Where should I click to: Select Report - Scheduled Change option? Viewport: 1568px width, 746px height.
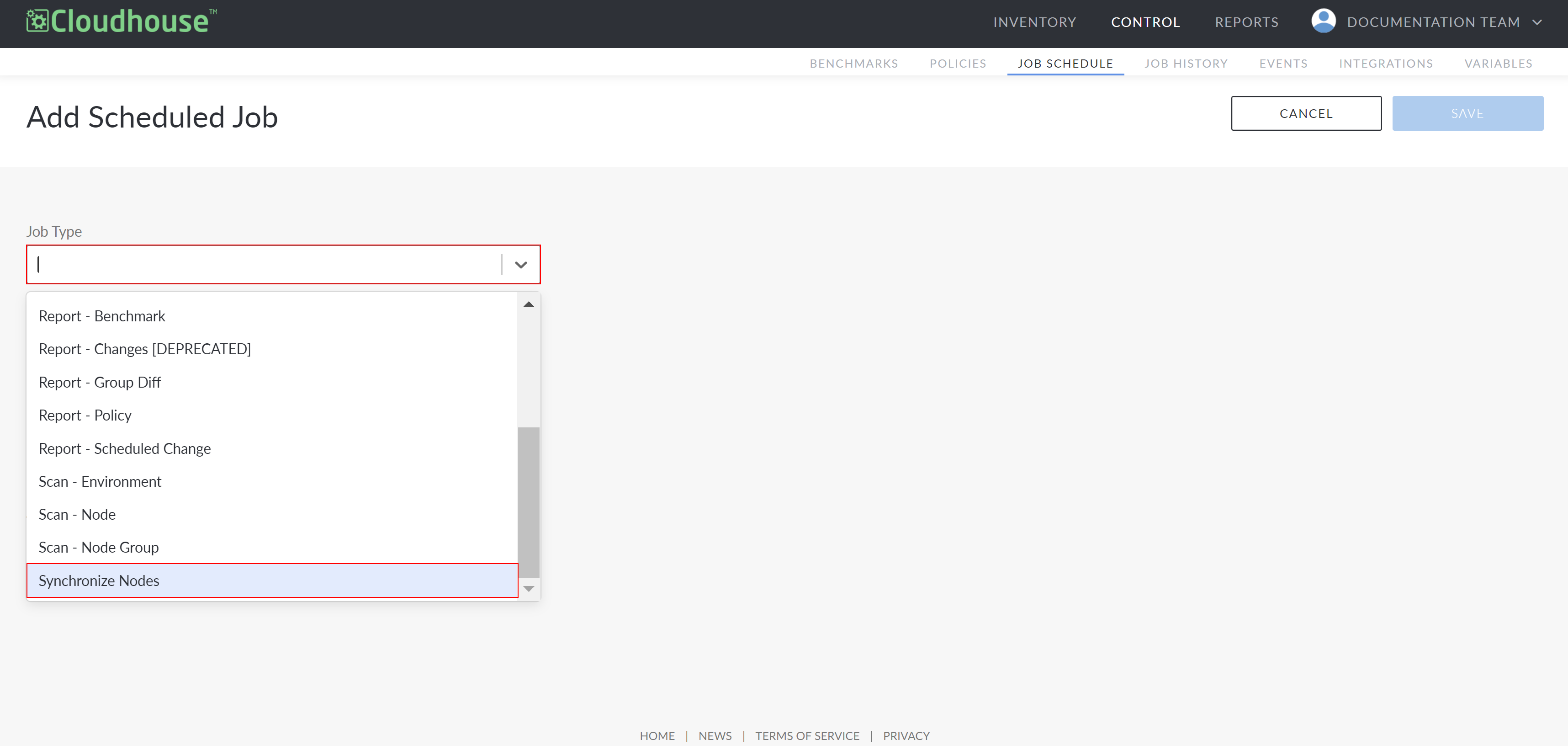(x=272, y=449)
